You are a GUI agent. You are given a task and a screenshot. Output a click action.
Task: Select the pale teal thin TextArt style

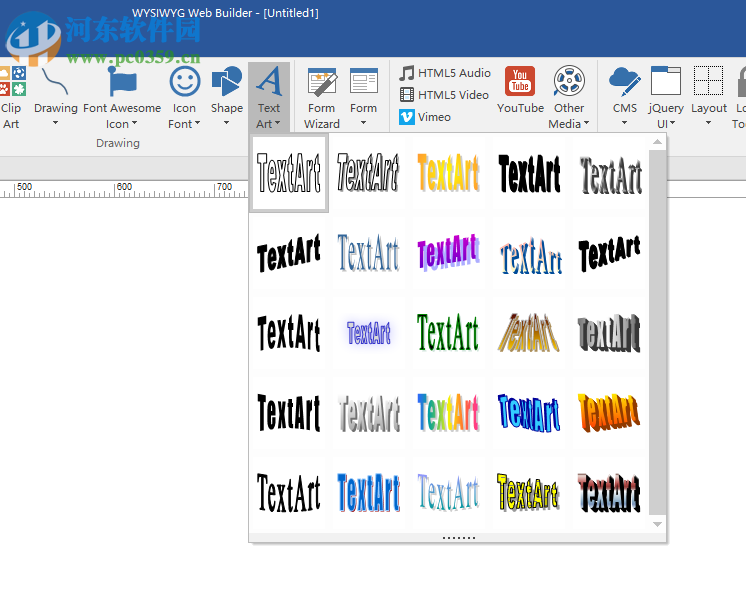point(448,493)
